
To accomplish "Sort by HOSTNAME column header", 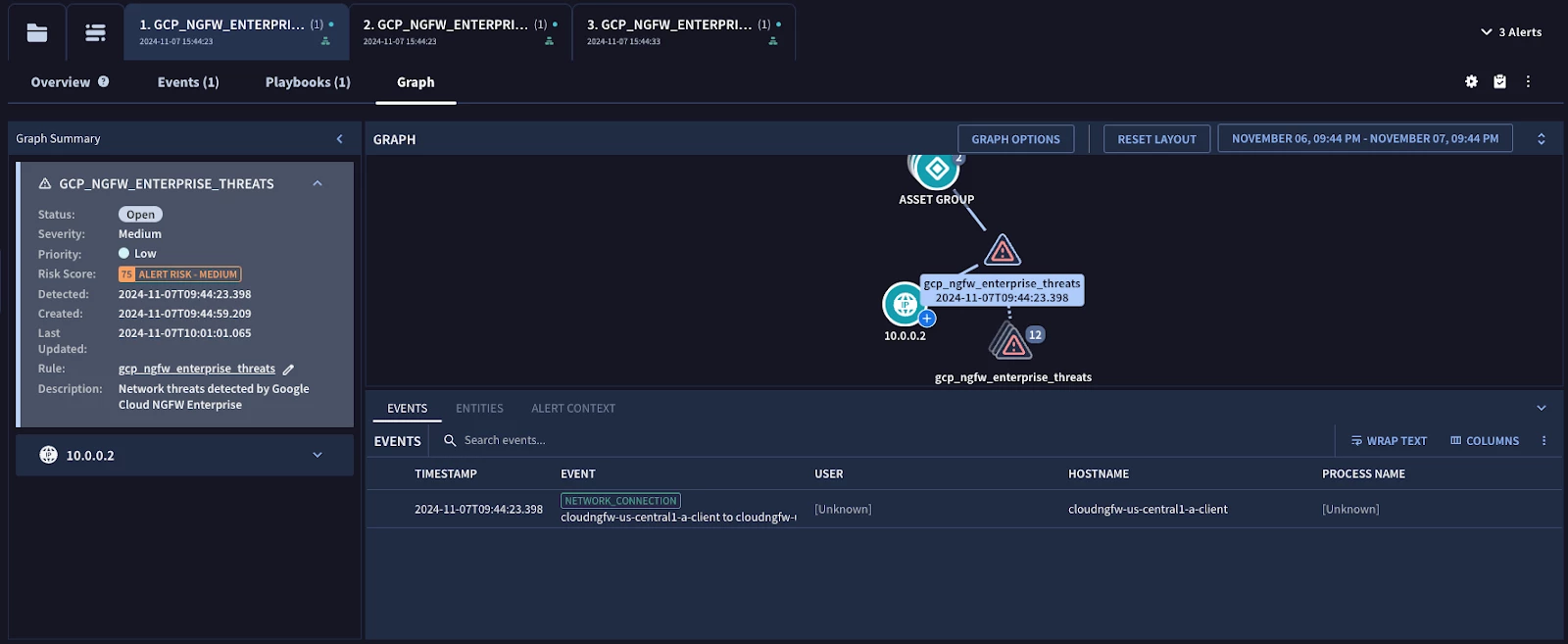I will click(1099, 474).
